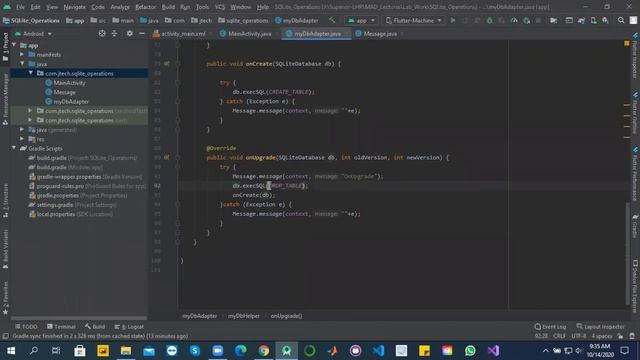Screen dimensions: 640x360
Task: Open Search Everywhere magnifier icon
Action: pos(621,20)
